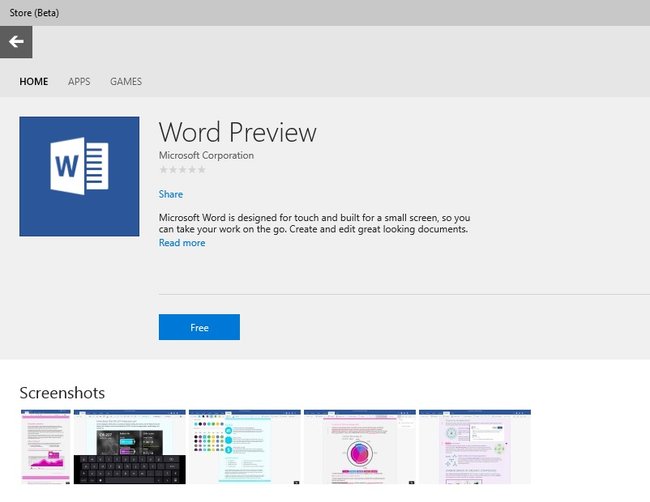
Task: Click the Word Preview title
Action: (238, 133)
